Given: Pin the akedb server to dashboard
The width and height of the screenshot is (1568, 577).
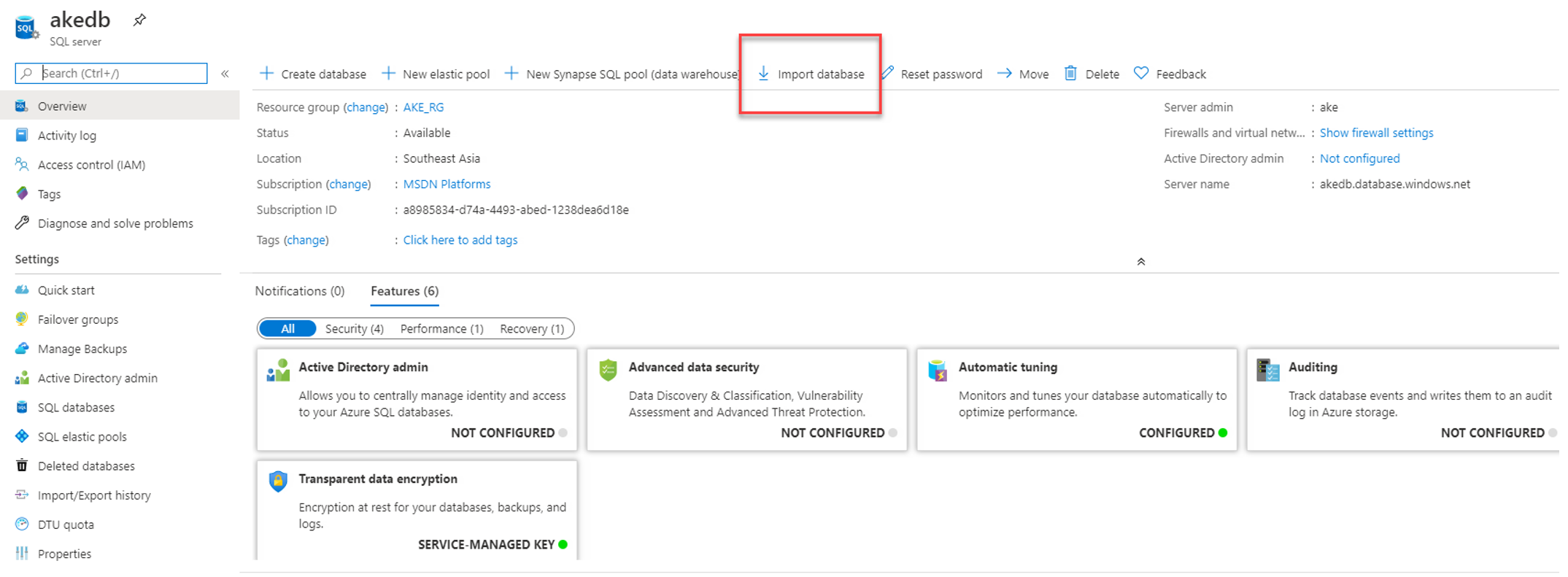Looking at the screenshot, I should point(139,20).
